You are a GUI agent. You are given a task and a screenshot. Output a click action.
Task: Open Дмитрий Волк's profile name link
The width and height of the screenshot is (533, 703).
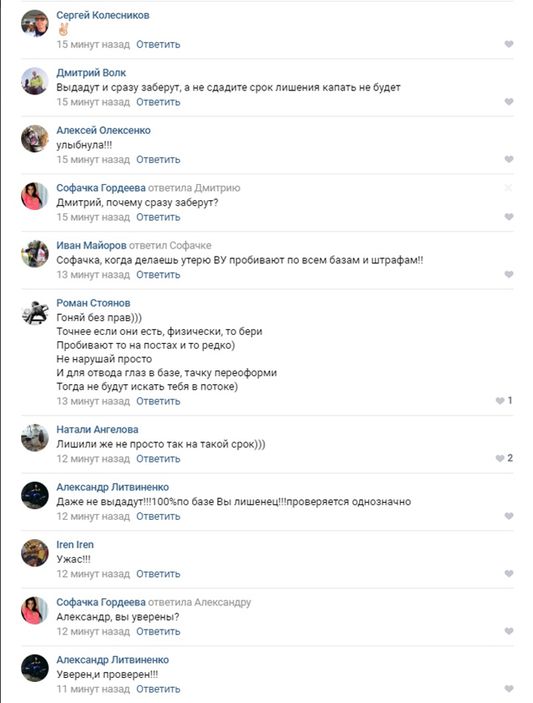pyautogui.click(x=91, y=73)
